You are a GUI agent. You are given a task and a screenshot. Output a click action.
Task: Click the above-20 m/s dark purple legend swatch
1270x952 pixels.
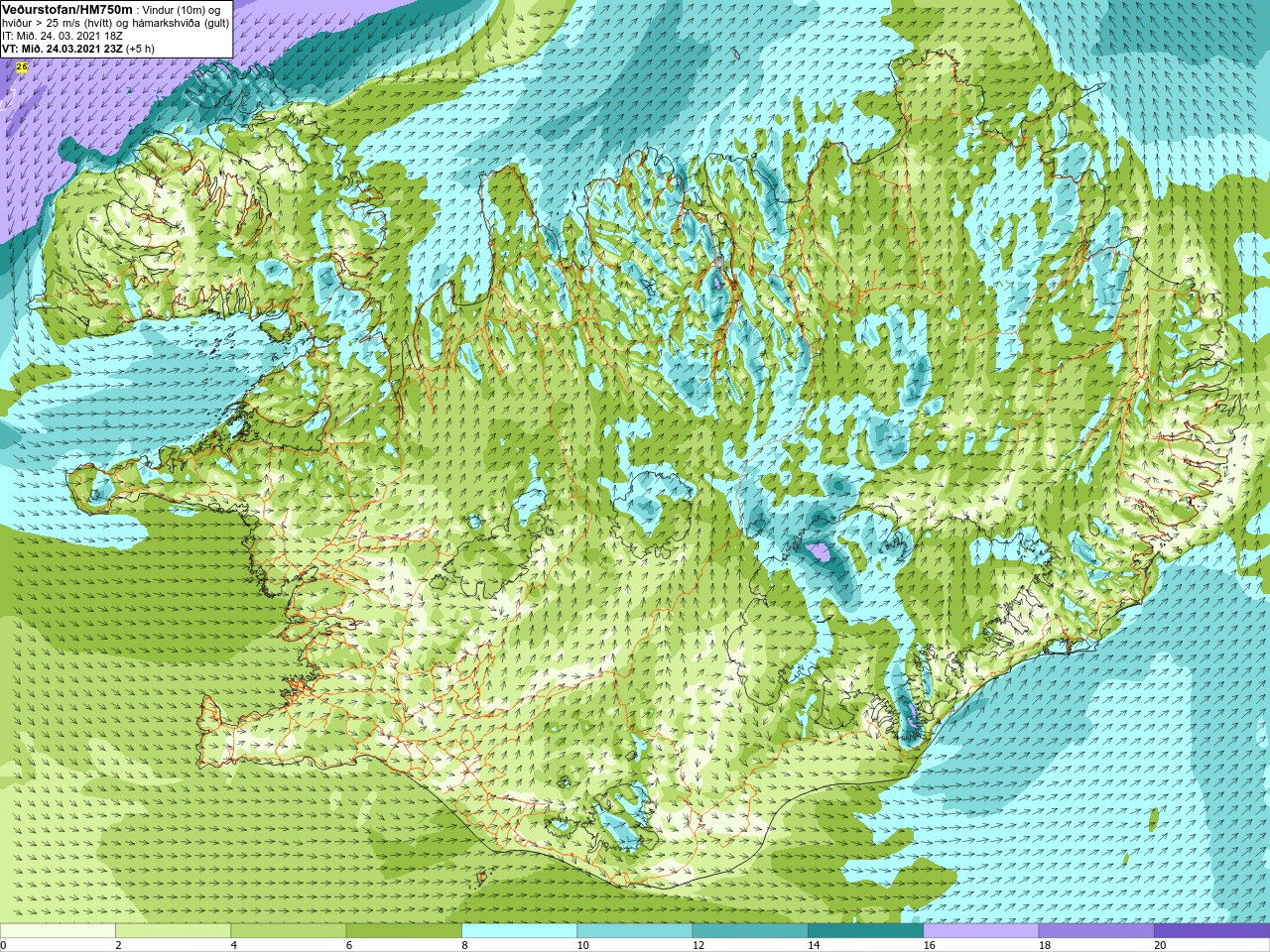tap(1211, 931)
